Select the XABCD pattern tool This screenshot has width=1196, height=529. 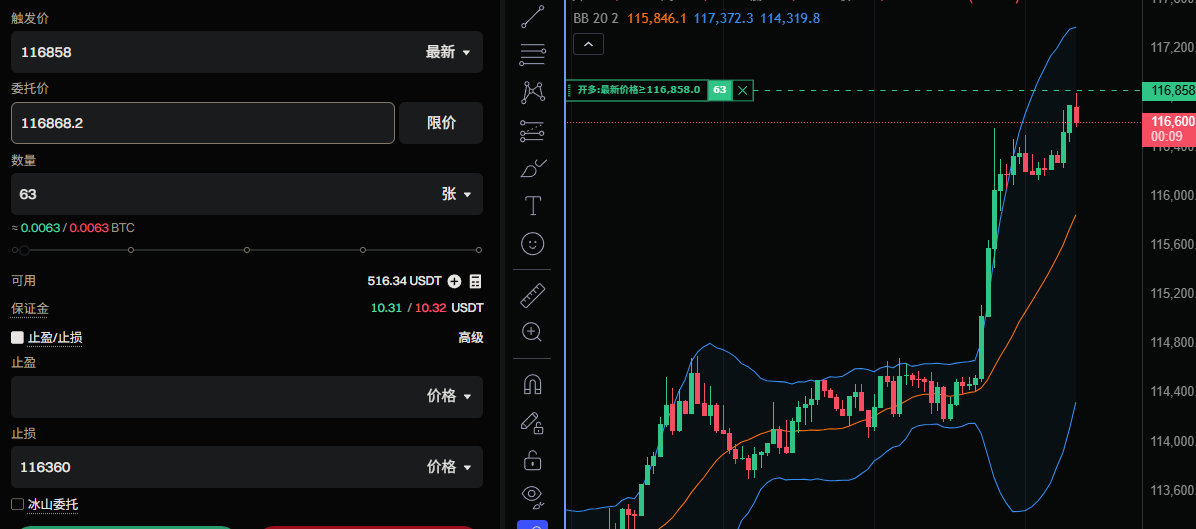532,92
